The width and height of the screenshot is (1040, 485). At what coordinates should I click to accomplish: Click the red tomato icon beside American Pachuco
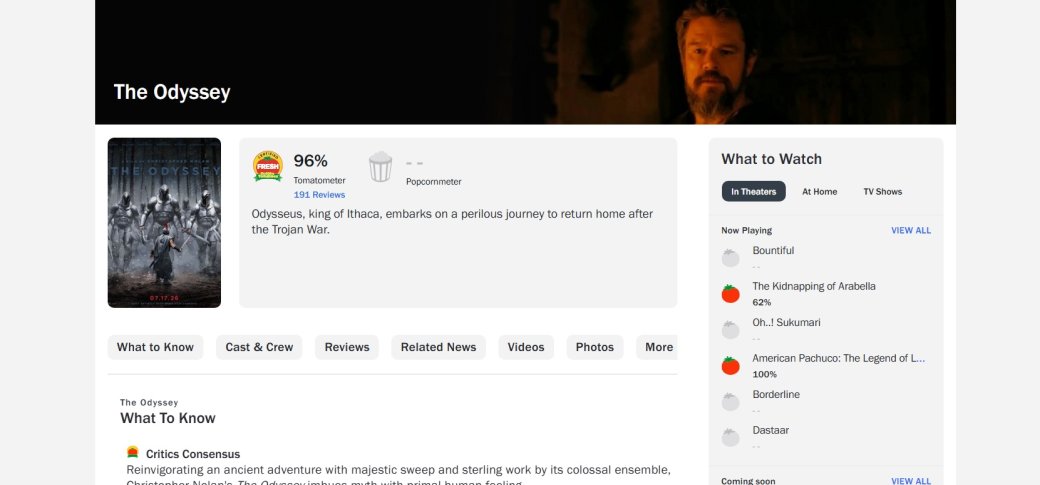click(730, 366)
